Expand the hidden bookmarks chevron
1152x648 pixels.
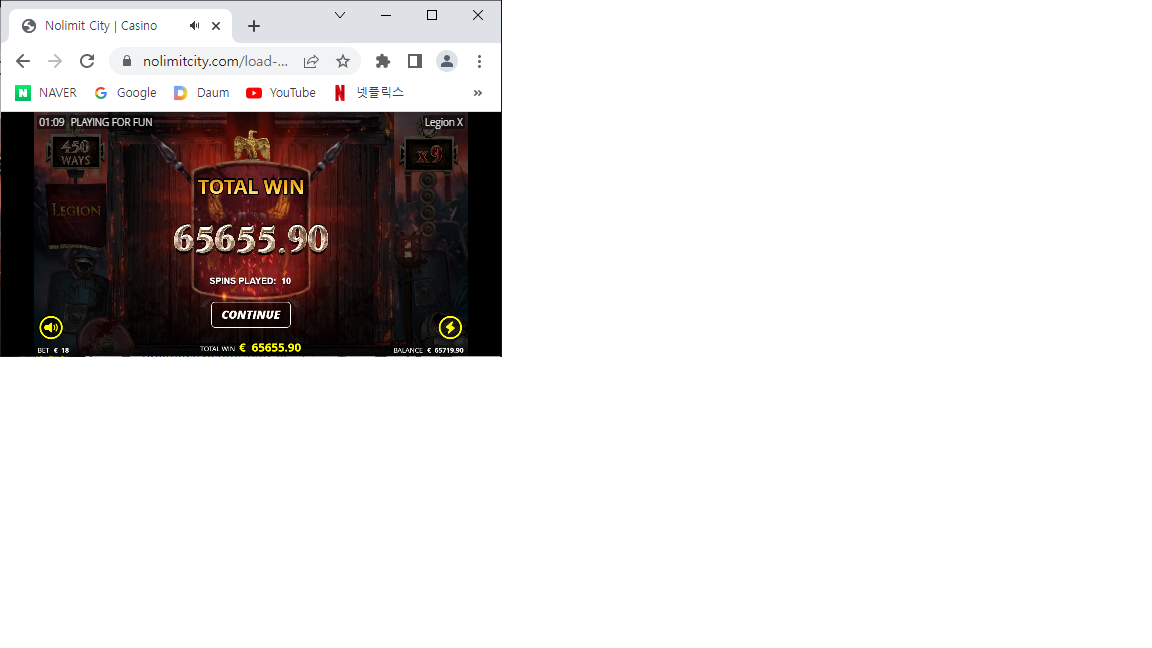pyautogui.click(x=478, y=93)
